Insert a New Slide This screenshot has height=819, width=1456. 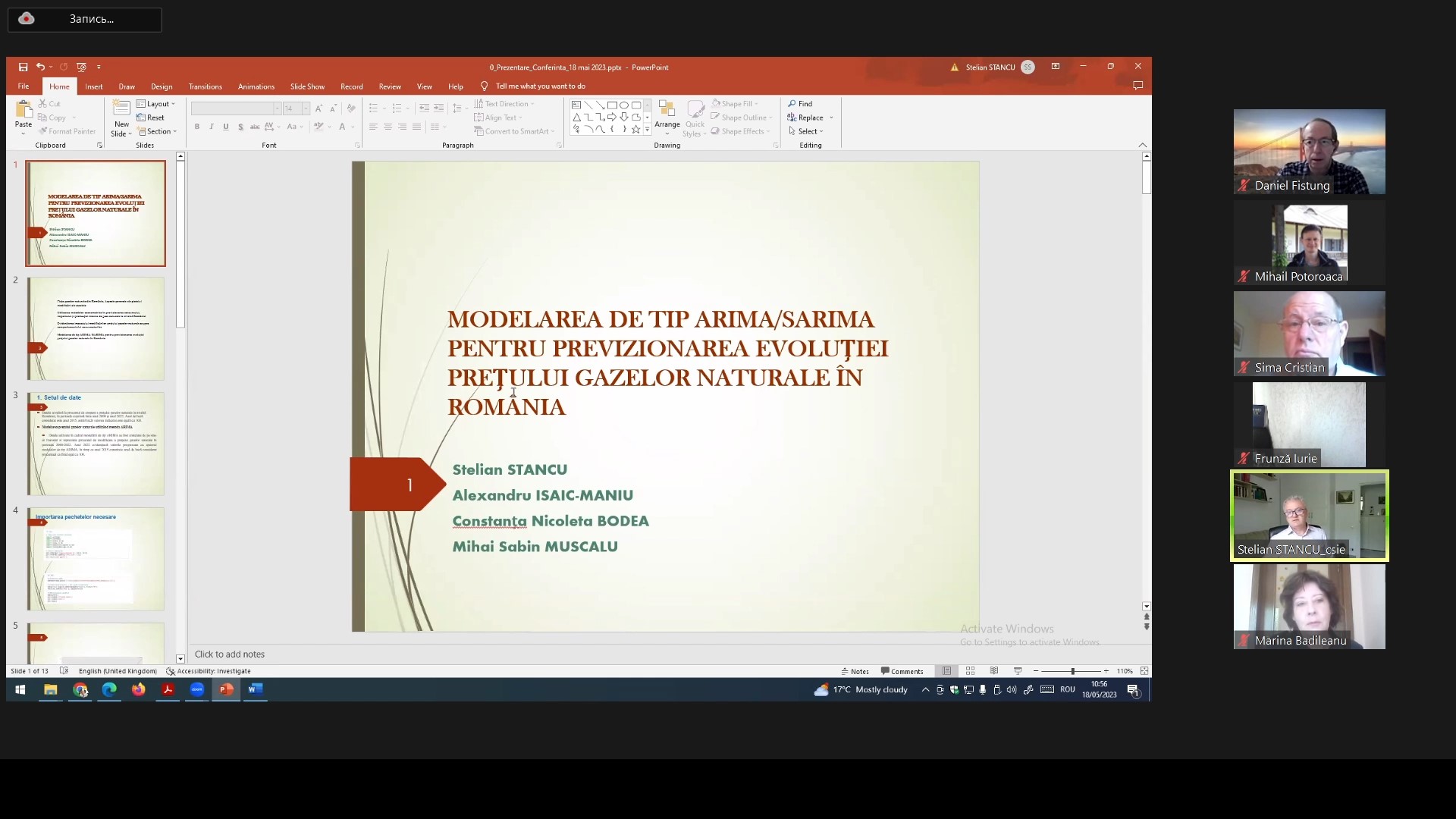(x=121, y=118)
